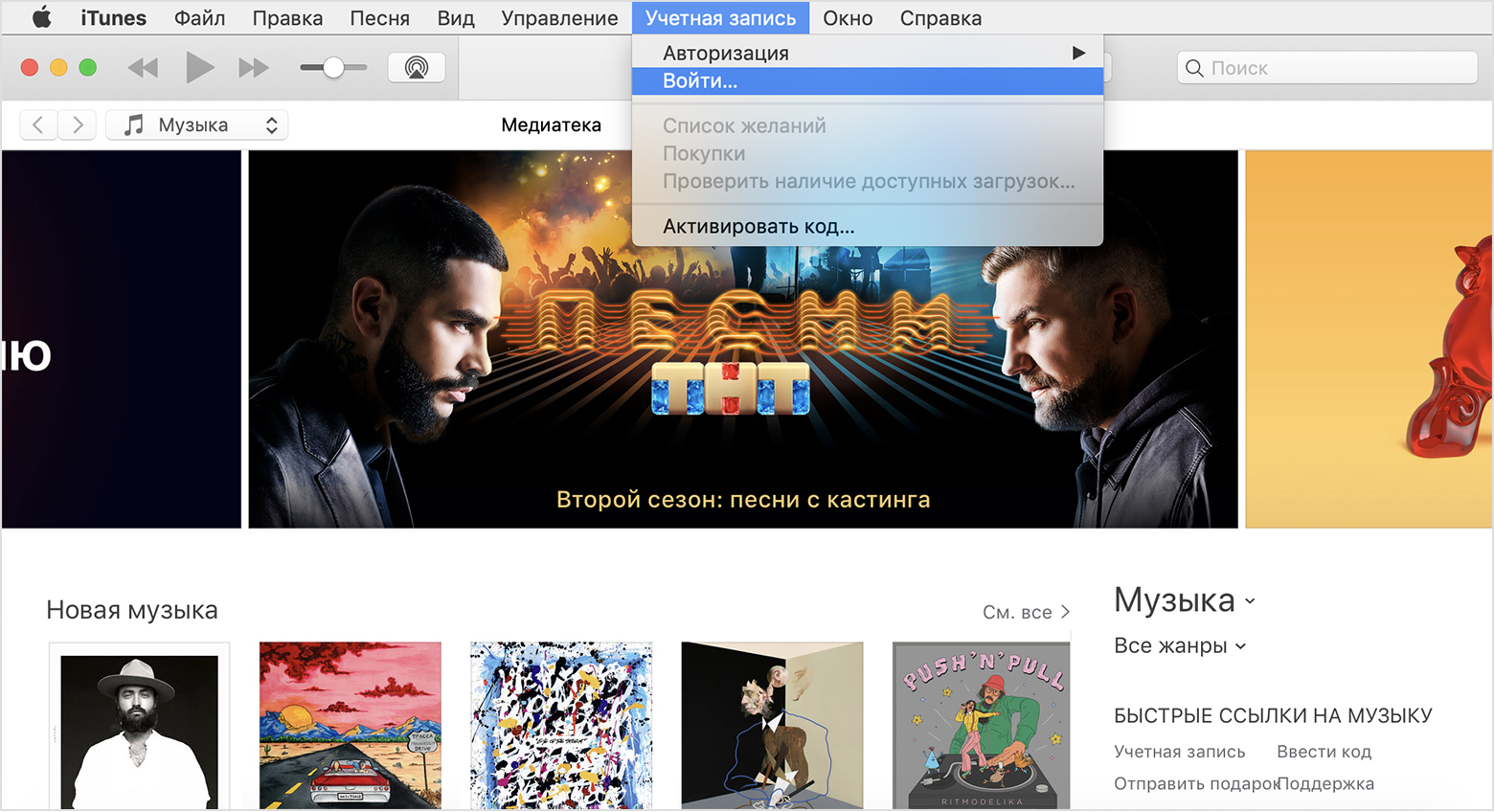Open album with red car on road
Screen dimensions: 1494x812
point(351,726)
